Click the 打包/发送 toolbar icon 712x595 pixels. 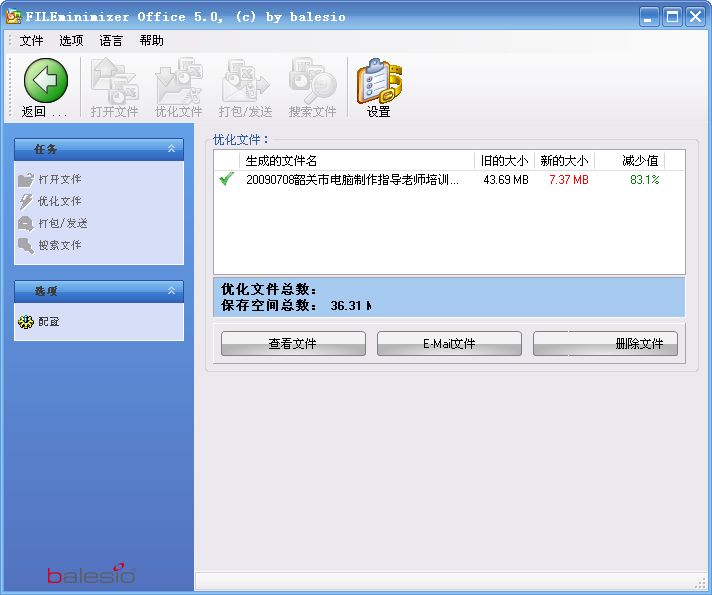pos(245,81)
